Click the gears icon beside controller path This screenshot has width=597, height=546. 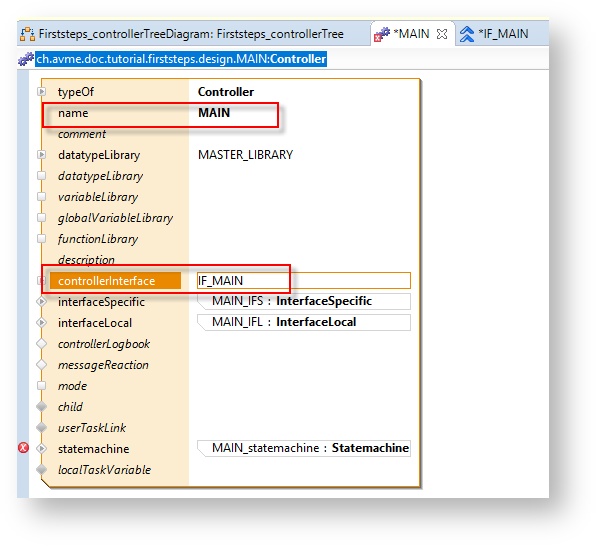point(26,59)
